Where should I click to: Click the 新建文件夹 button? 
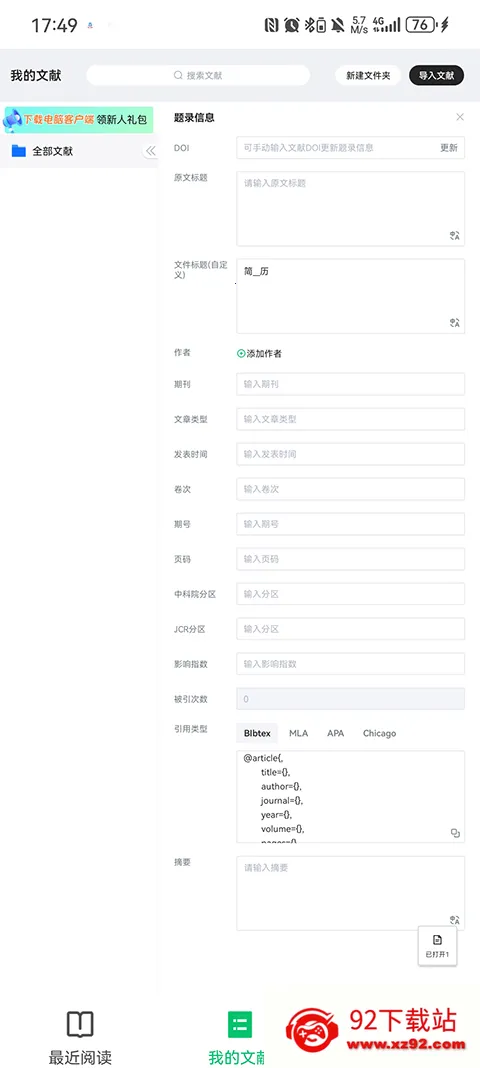368,76
